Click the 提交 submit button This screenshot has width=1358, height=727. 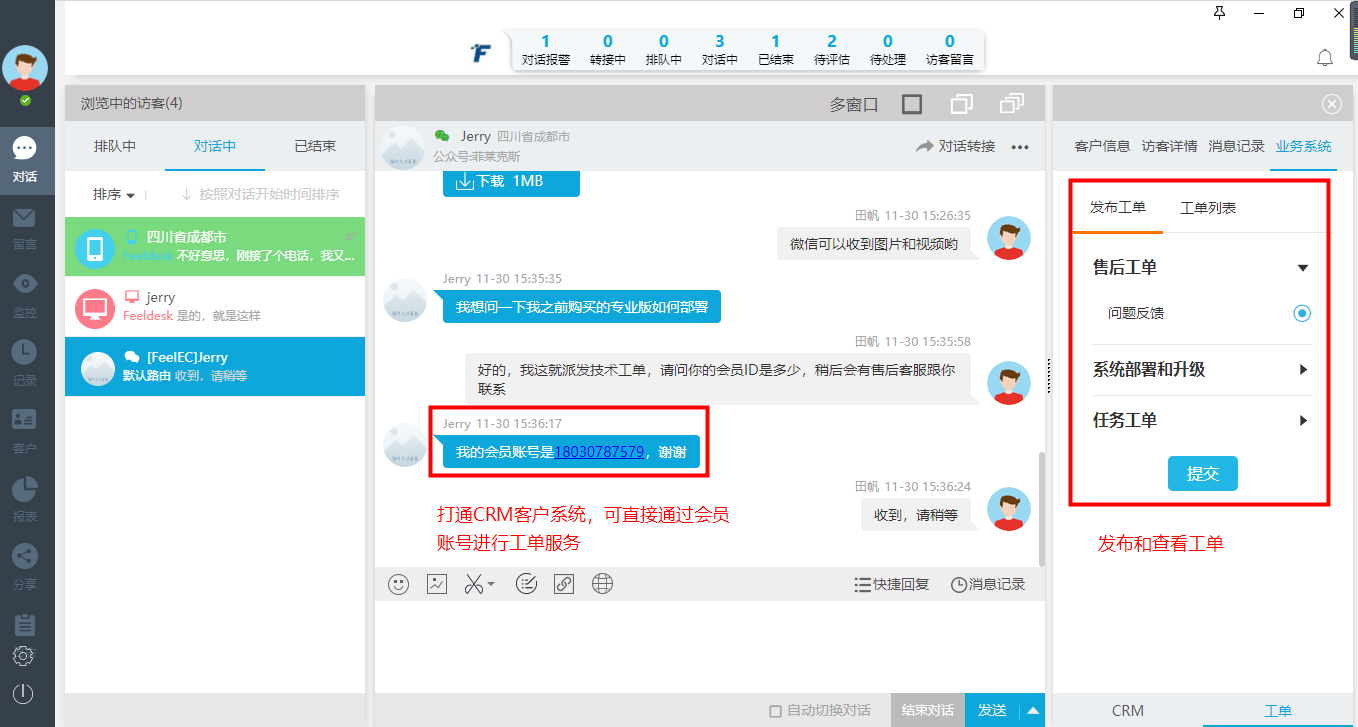(x=1202, y=474)
